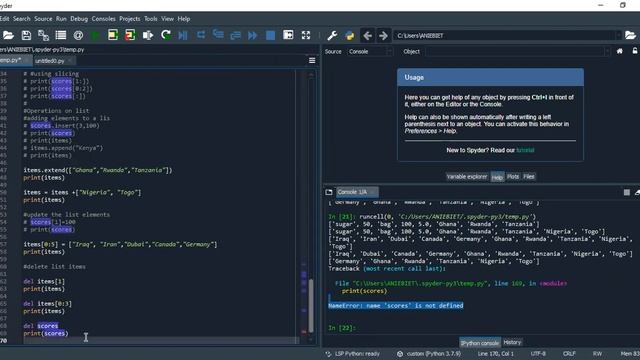640x360 pixels.
Task: Open the View menu
Action: click(x=167, y=19)
